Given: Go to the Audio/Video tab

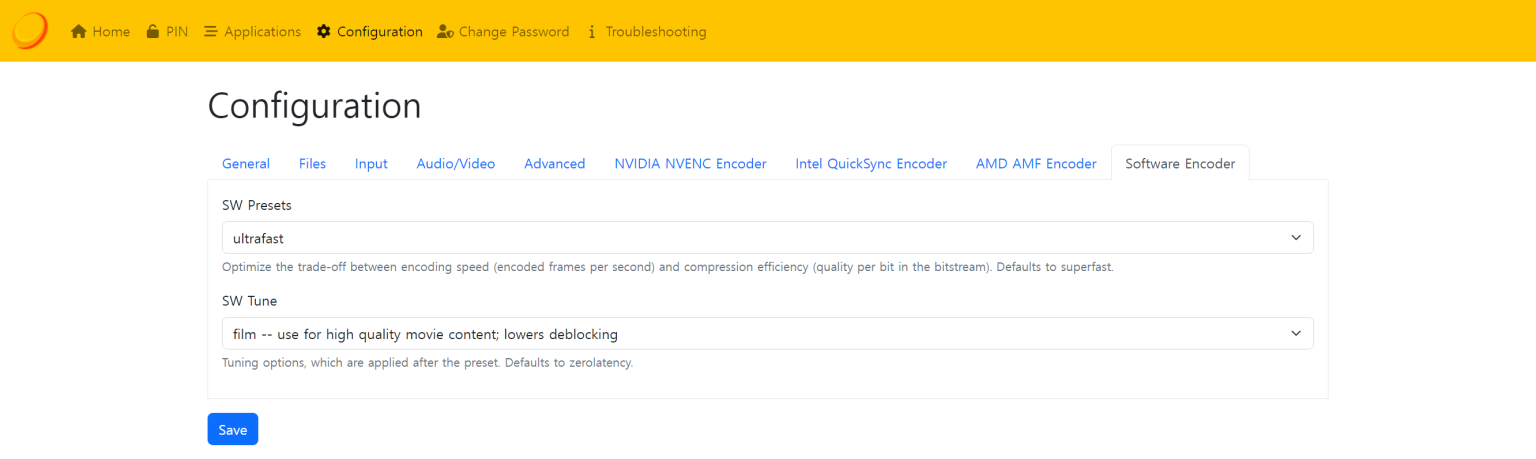Looking at the screenshot, I should [456, 164].
